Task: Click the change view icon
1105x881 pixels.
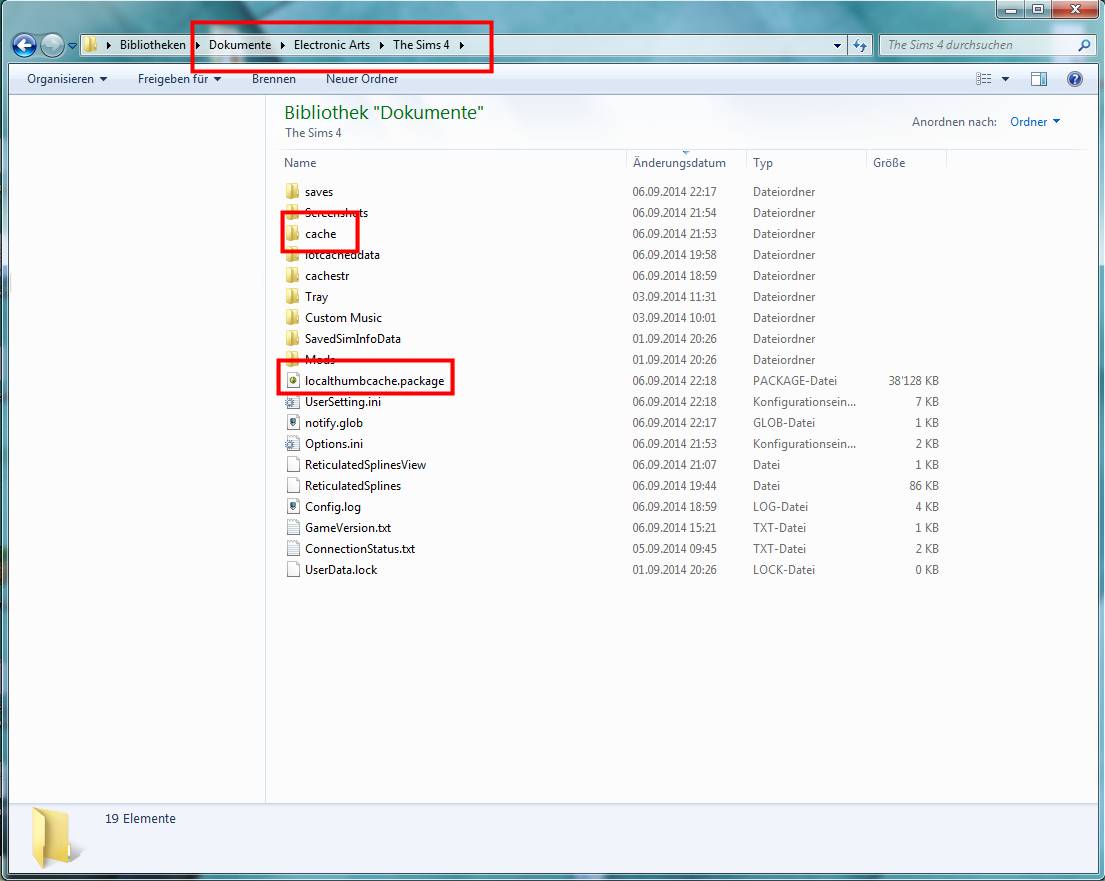Action: click(x=984, y=79)
